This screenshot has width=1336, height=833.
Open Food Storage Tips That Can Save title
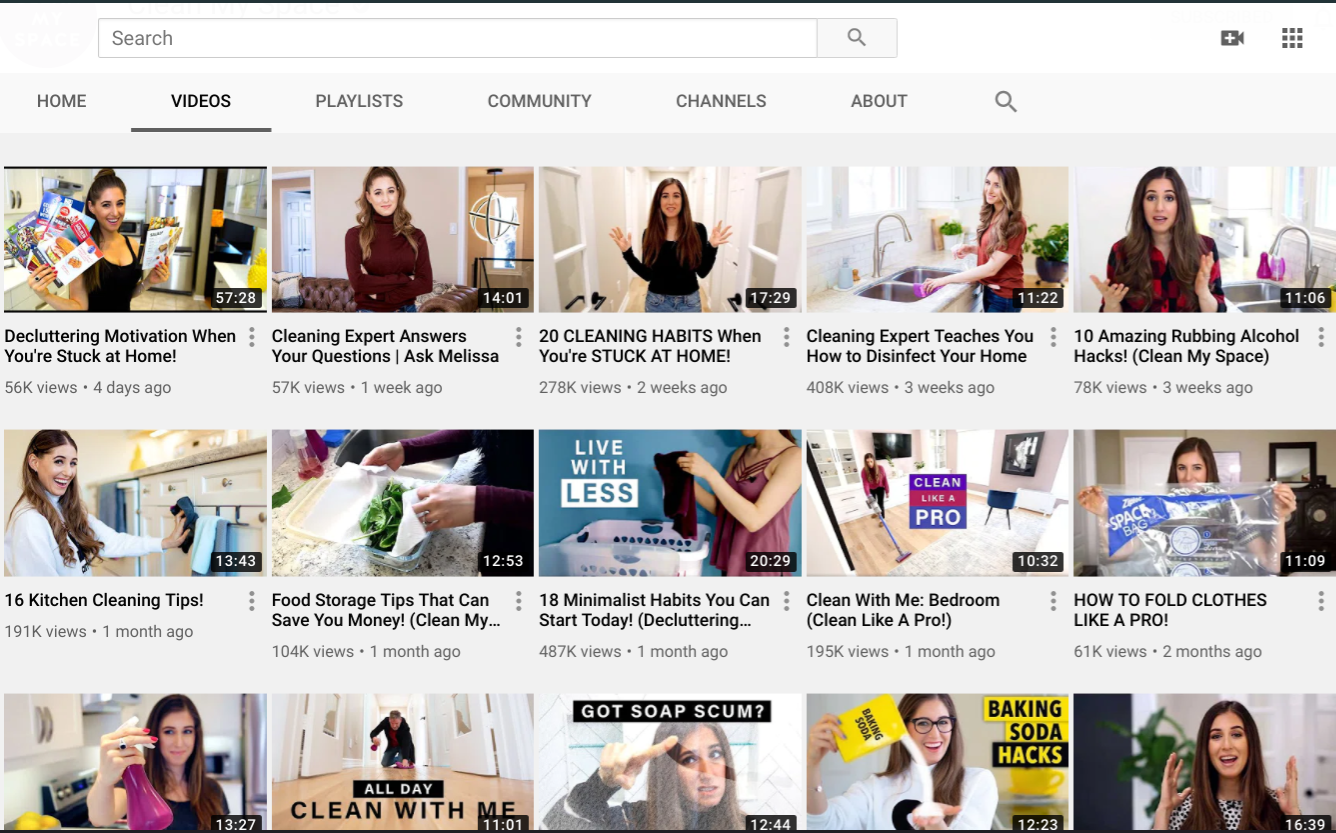click(387, 610)
